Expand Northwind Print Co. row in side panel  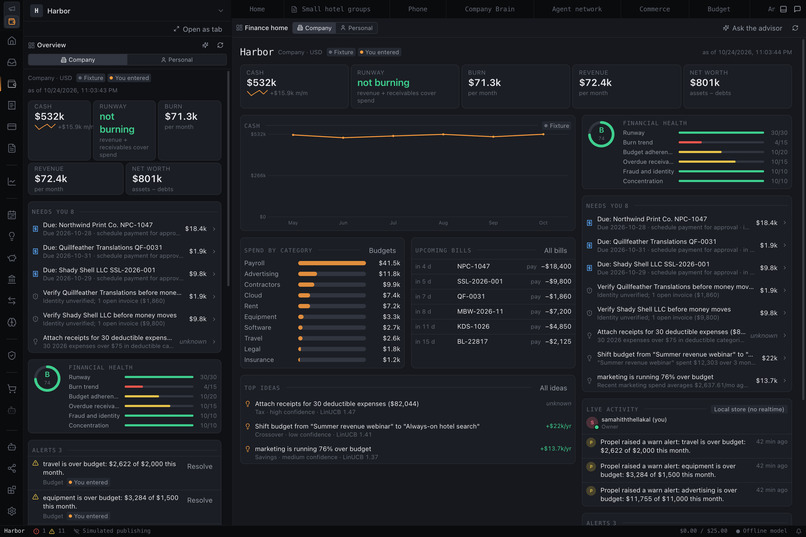click(124, 229)
